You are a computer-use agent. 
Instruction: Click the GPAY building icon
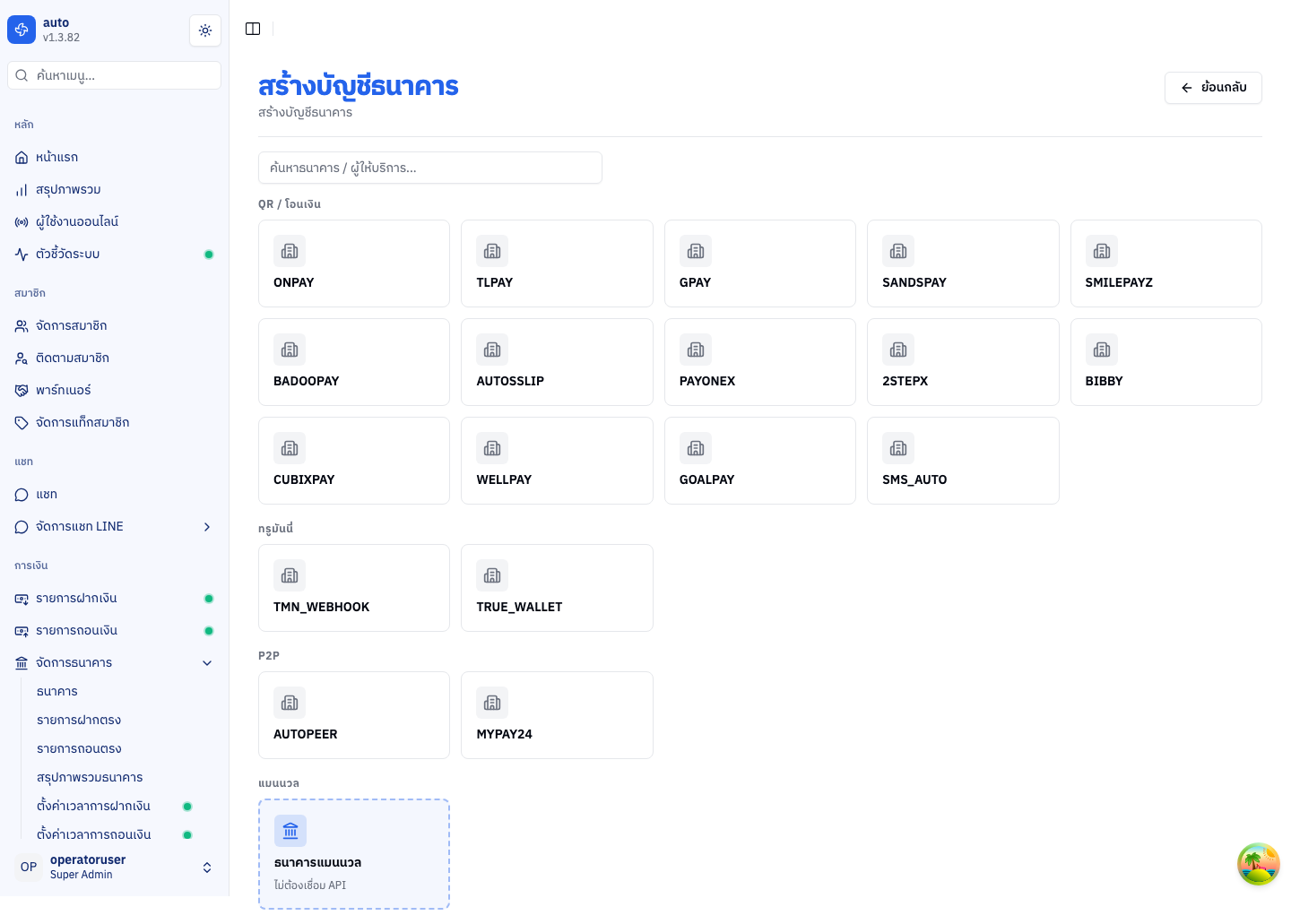(x=696, y=251)
